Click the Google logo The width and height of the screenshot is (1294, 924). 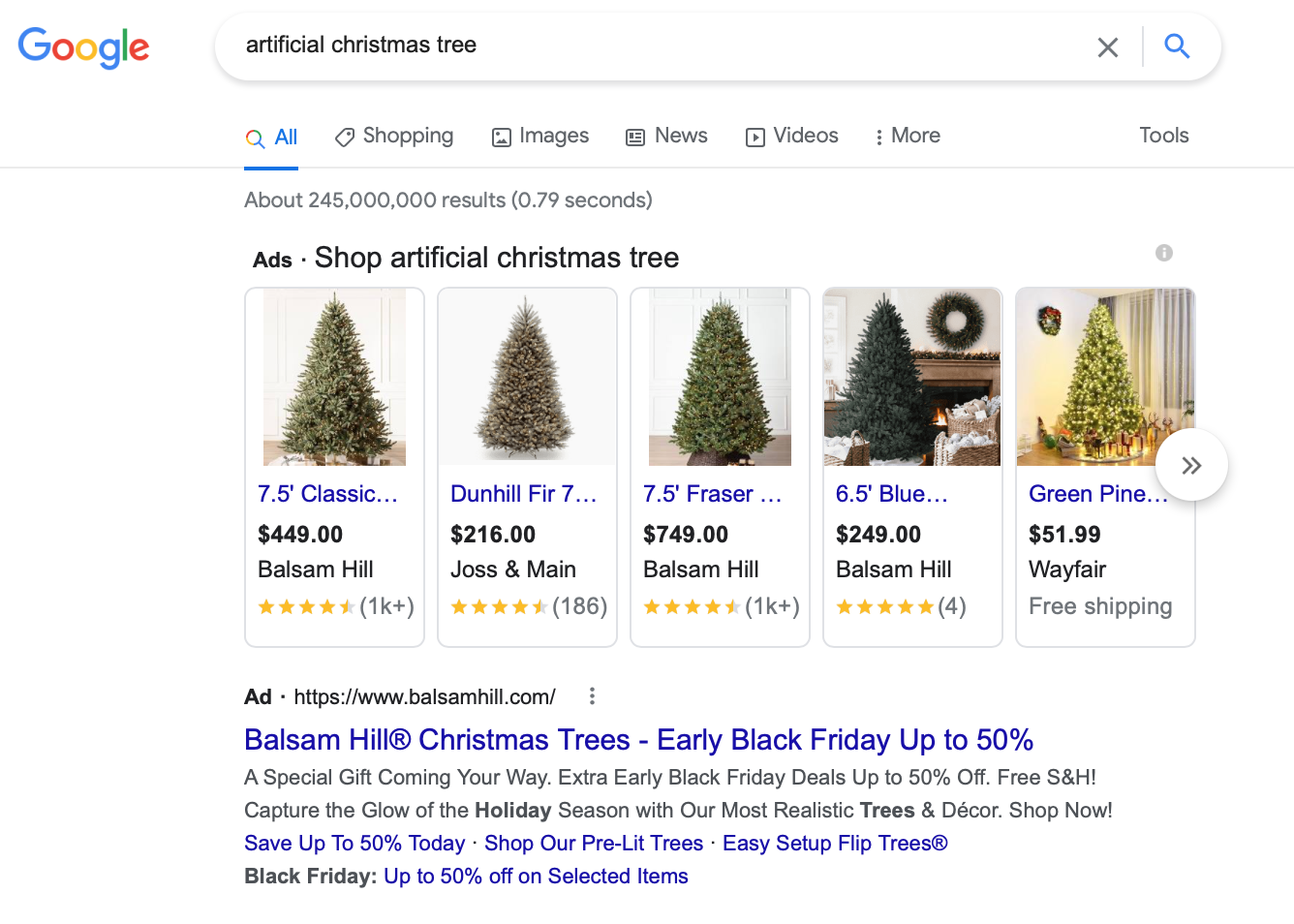tap(83, 46)
